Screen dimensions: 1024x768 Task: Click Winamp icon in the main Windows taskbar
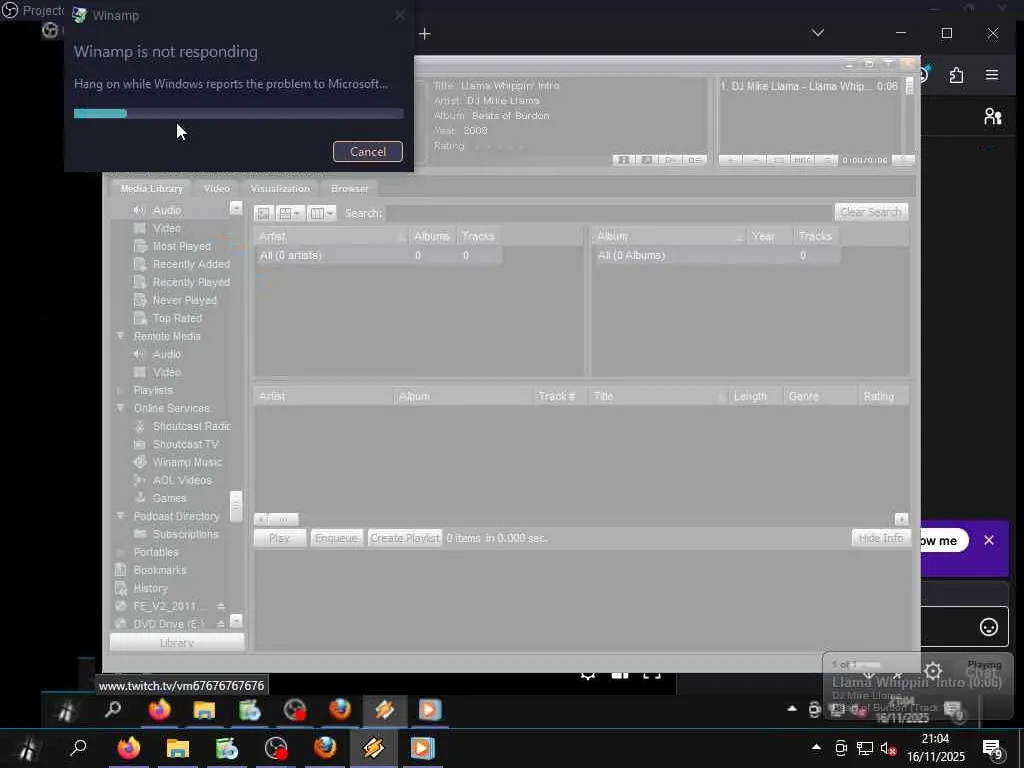pos(374,748)
